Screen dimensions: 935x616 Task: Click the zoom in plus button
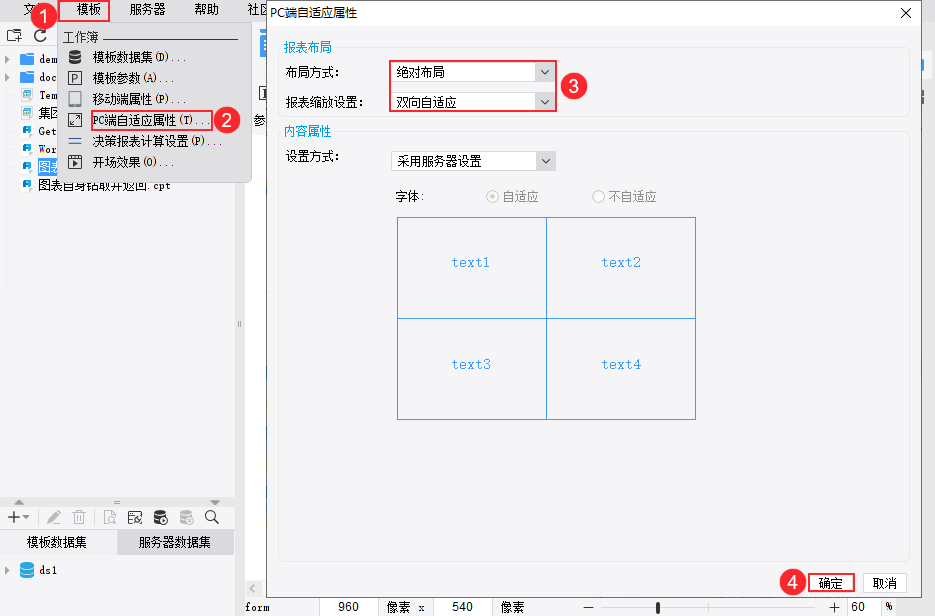834,608
